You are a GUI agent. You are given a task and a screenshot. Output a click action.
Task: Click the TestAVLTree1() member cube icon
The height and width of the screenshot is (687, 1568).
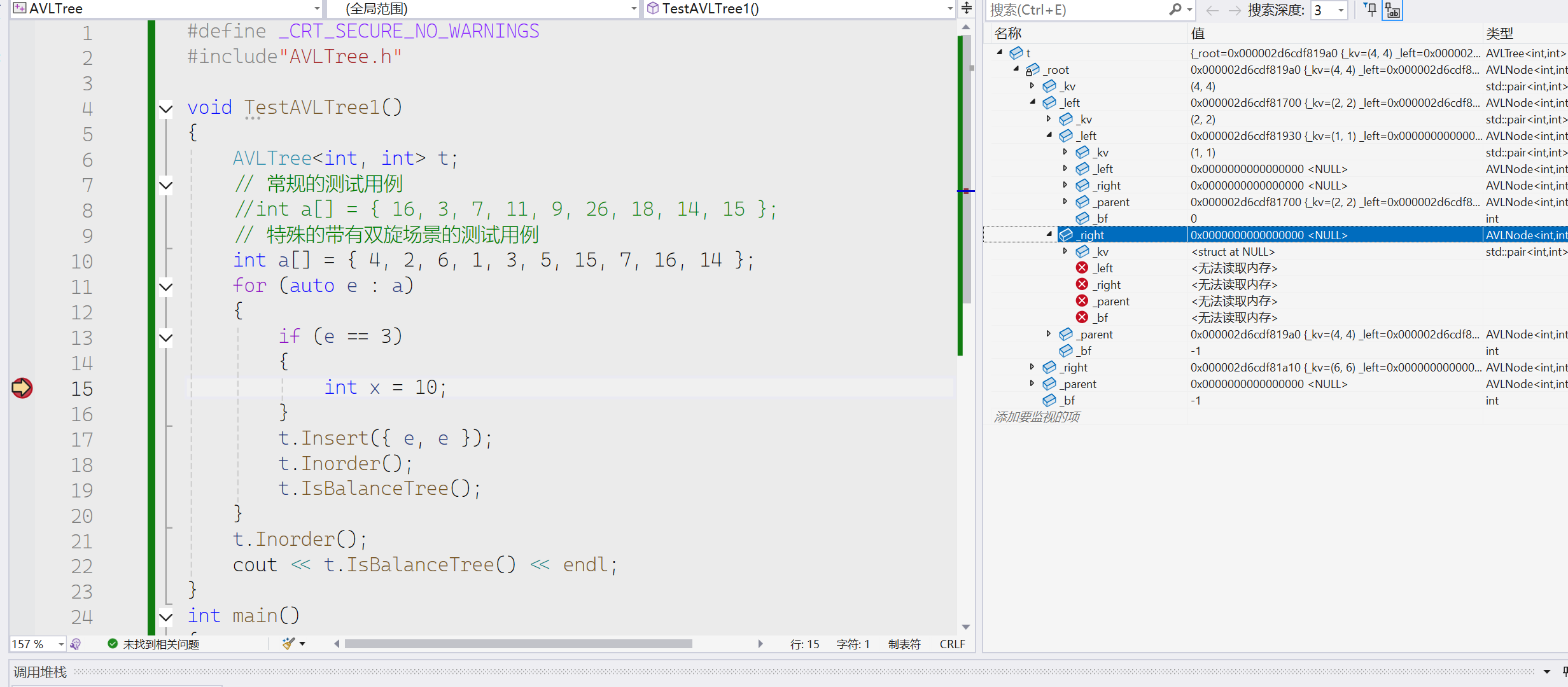[652, 8]
